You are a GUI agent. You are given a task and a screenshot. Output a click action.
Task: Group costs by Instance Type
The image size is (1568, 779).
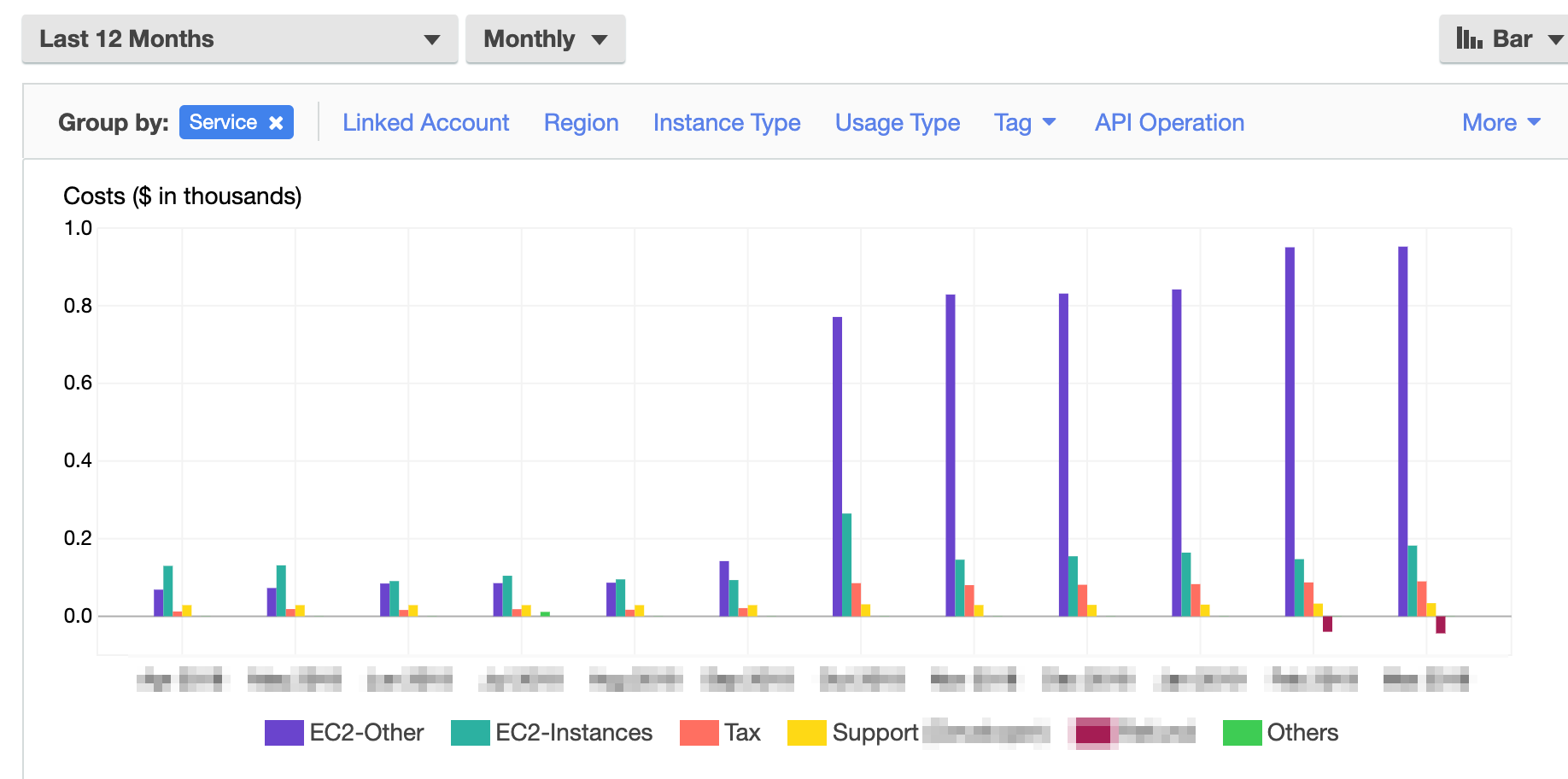click(727, 123)
